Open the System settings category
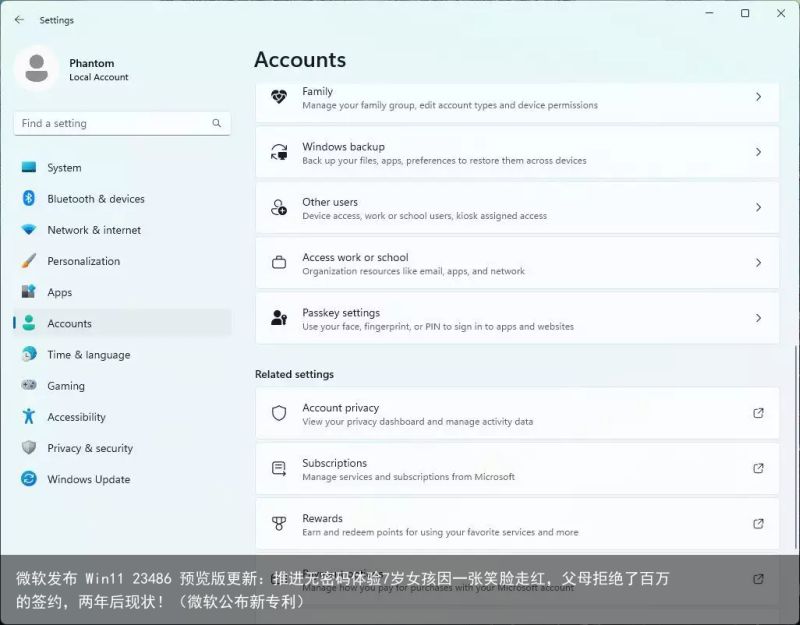This screenshot has height=625, width=800. coord(122,167)
